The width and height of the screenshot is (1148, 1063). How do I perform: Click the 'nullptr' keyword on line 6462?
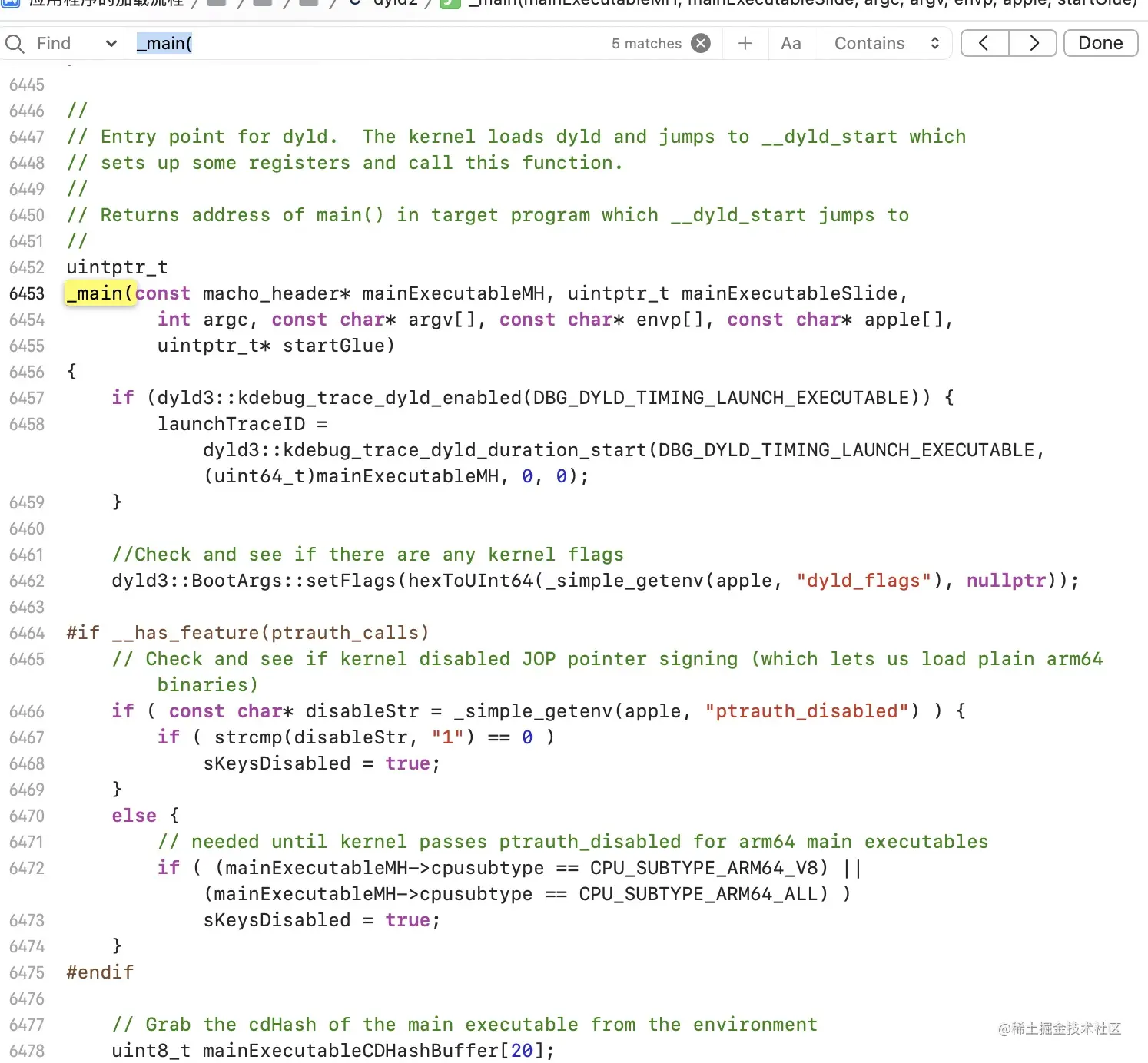coord(1006,581)
